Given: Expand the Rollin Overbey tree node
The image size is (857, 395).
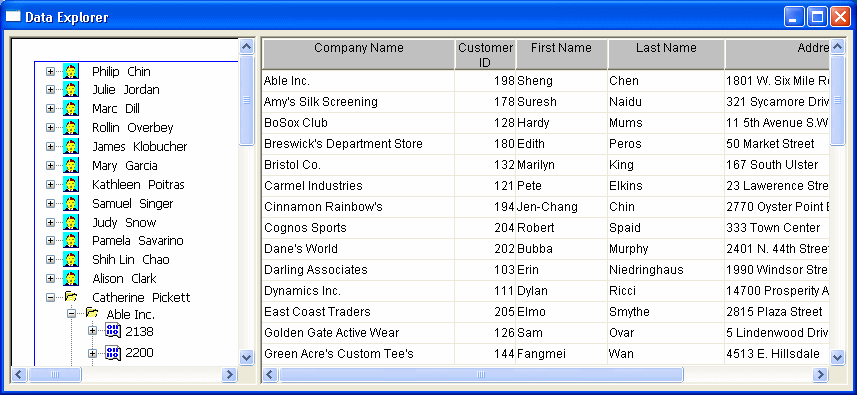Looking at the screenshot, I should [x=50, y=127].
